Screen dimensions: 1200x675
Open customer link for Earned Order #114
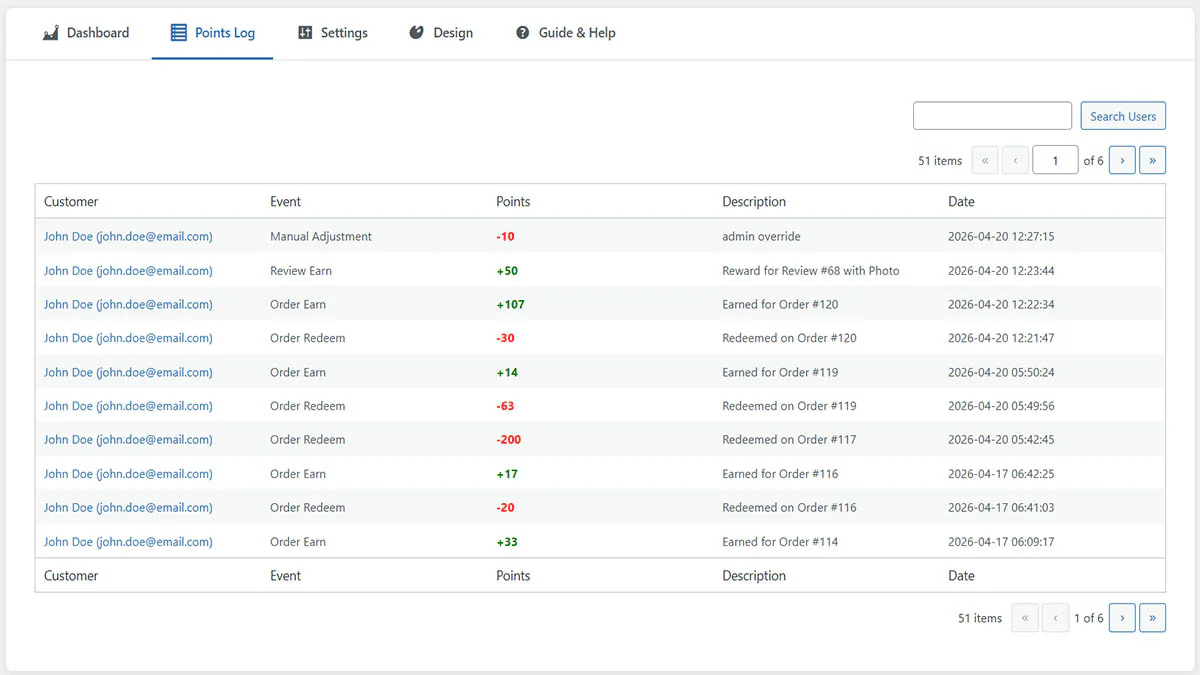pyautogui.click(x=128, y=542)
